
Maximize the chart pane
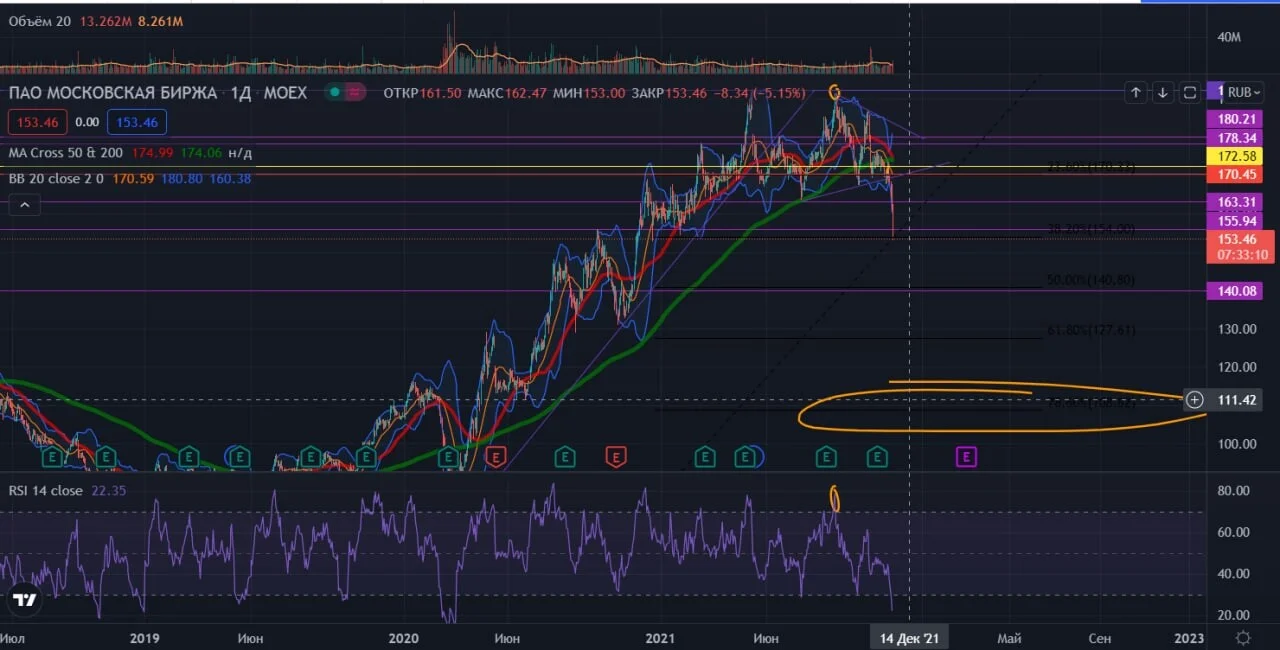[1190, 92]
